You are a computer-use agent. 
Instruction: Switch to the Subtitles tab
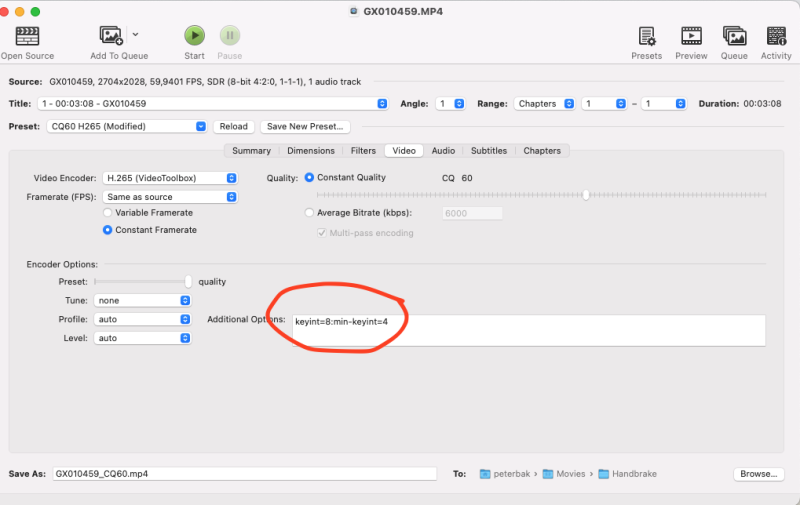point(489,150)
